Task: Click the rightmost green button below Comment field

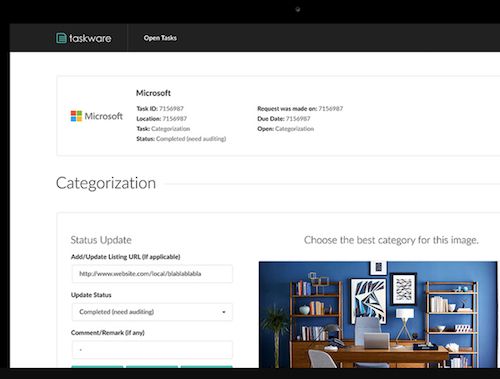Action: [207, 367]
